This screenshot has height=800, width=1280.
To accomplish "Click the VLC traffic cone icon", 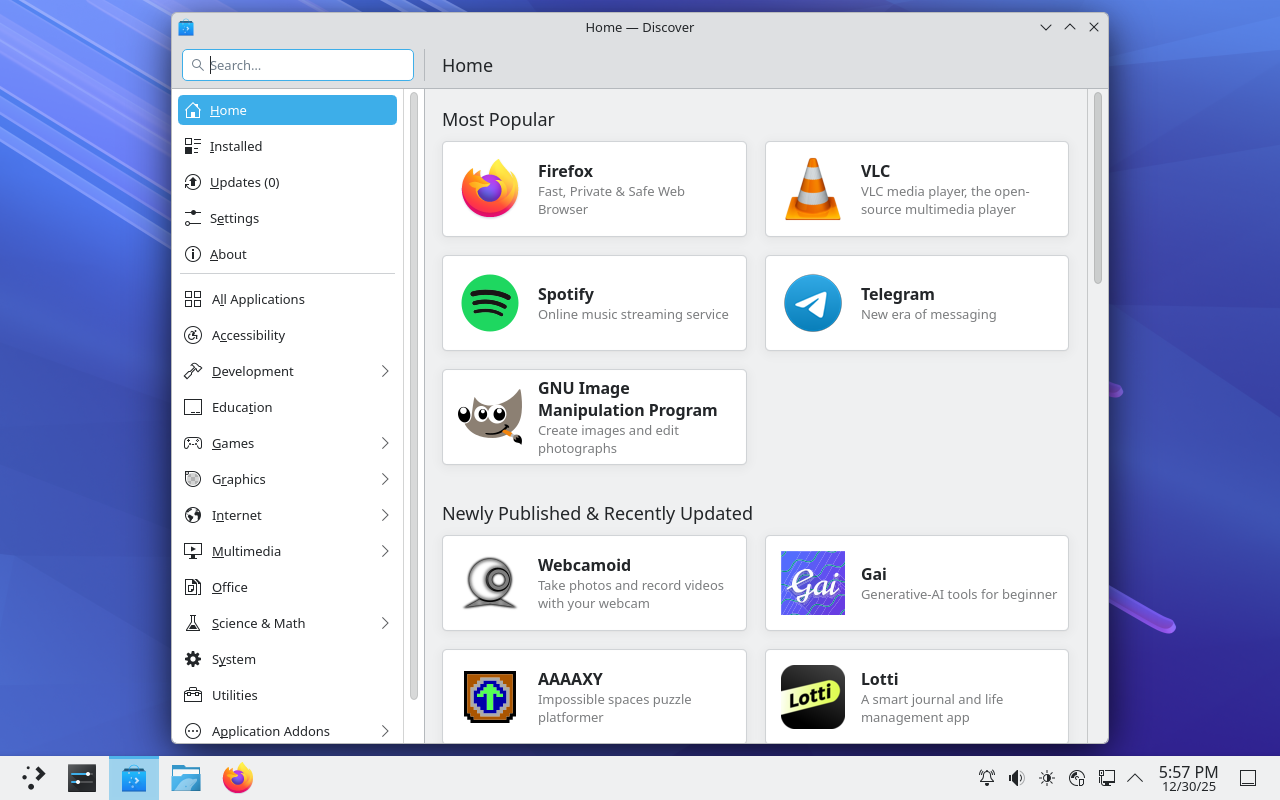I will point(812,189).
